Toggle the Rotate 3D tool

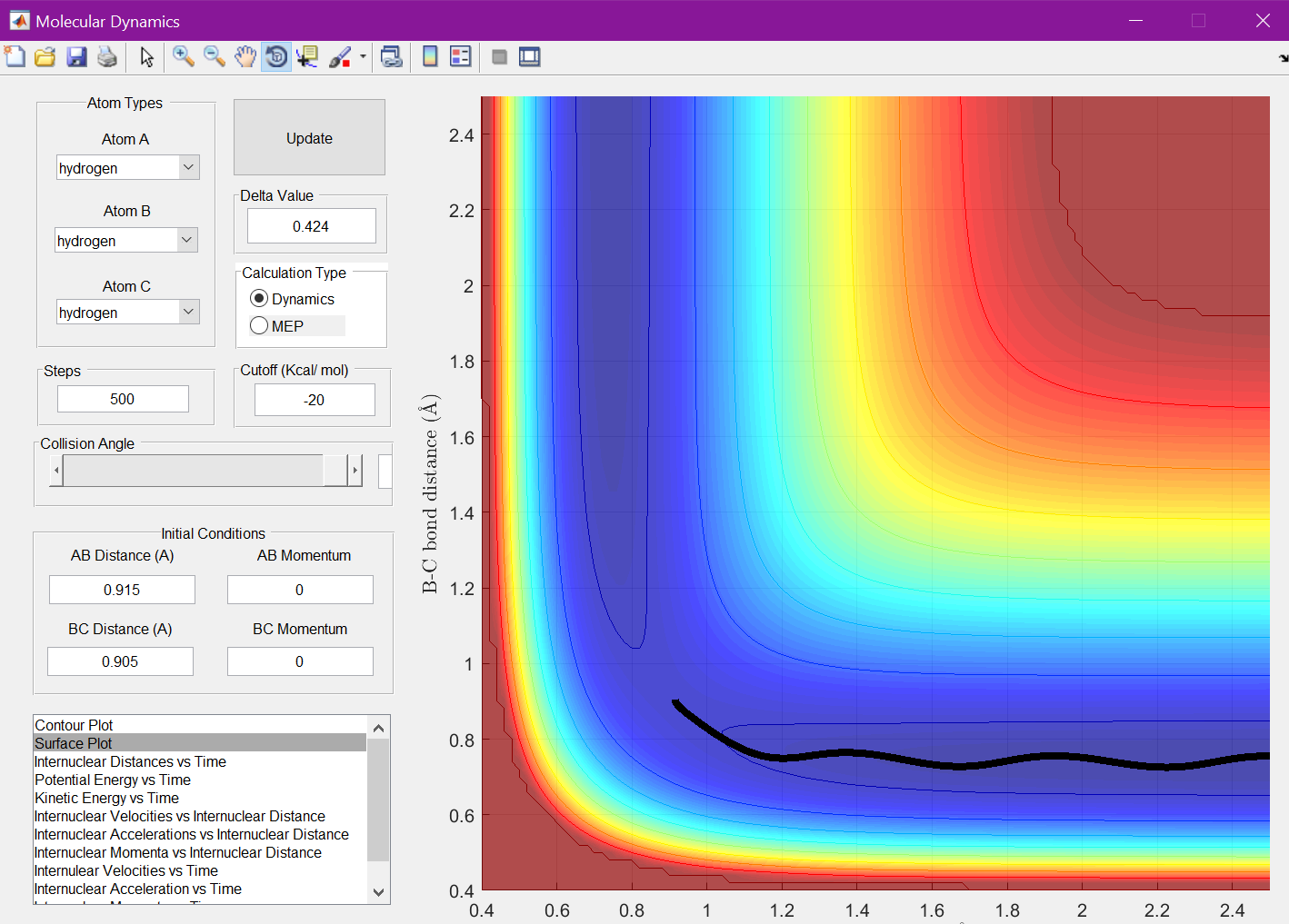(276, 57)
